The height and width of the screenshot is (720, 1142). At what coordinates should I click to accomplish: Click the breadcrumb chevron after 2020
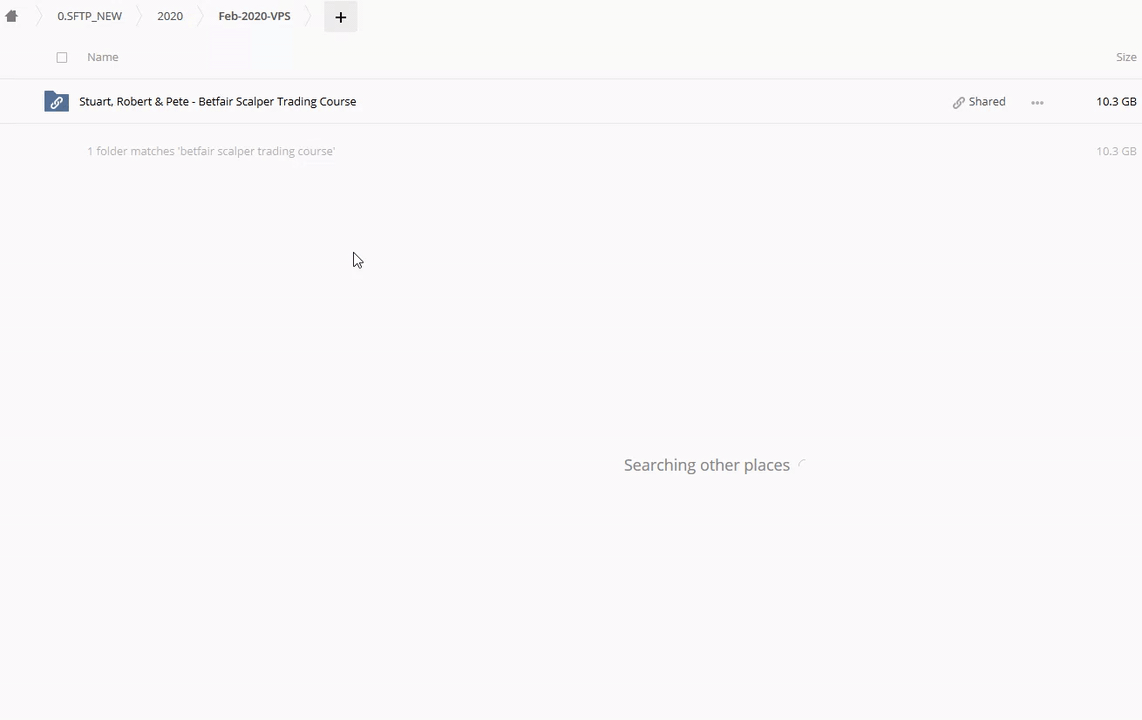coord(200,16)
